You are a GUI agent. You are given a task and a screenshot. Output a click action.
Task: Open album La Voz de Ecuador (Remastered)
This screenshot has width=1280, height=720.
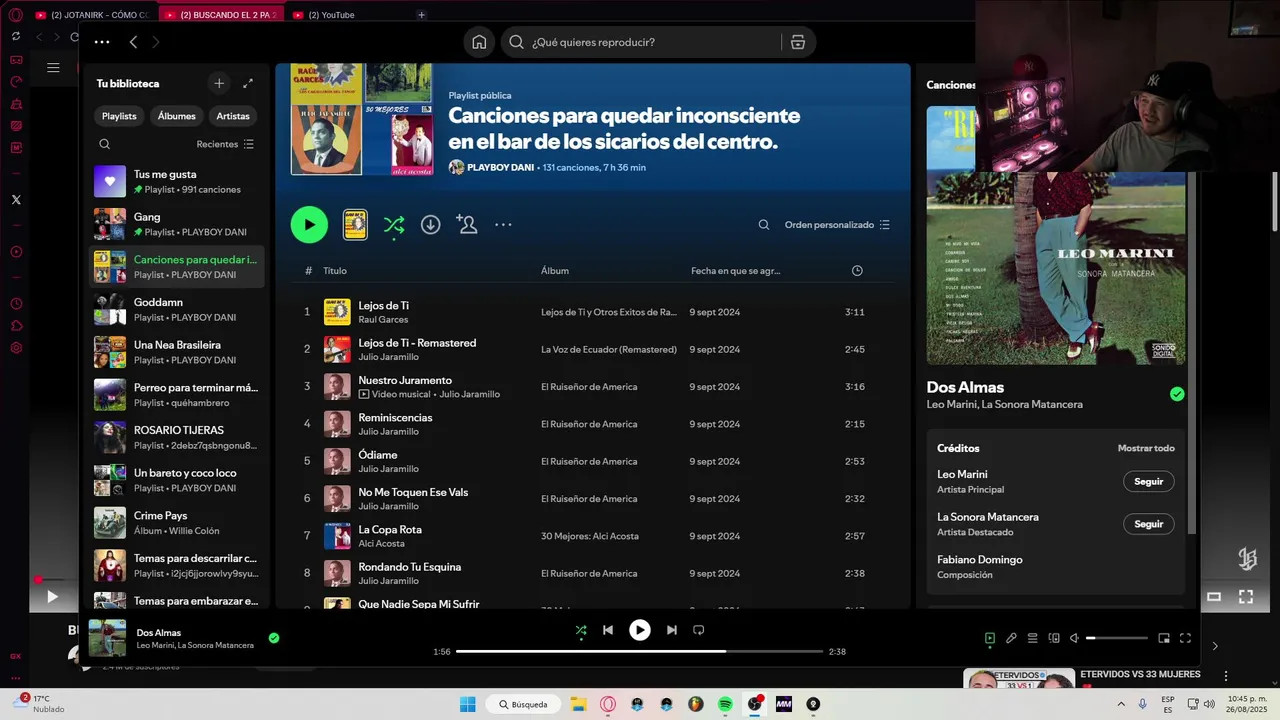[x=609, y=350]
